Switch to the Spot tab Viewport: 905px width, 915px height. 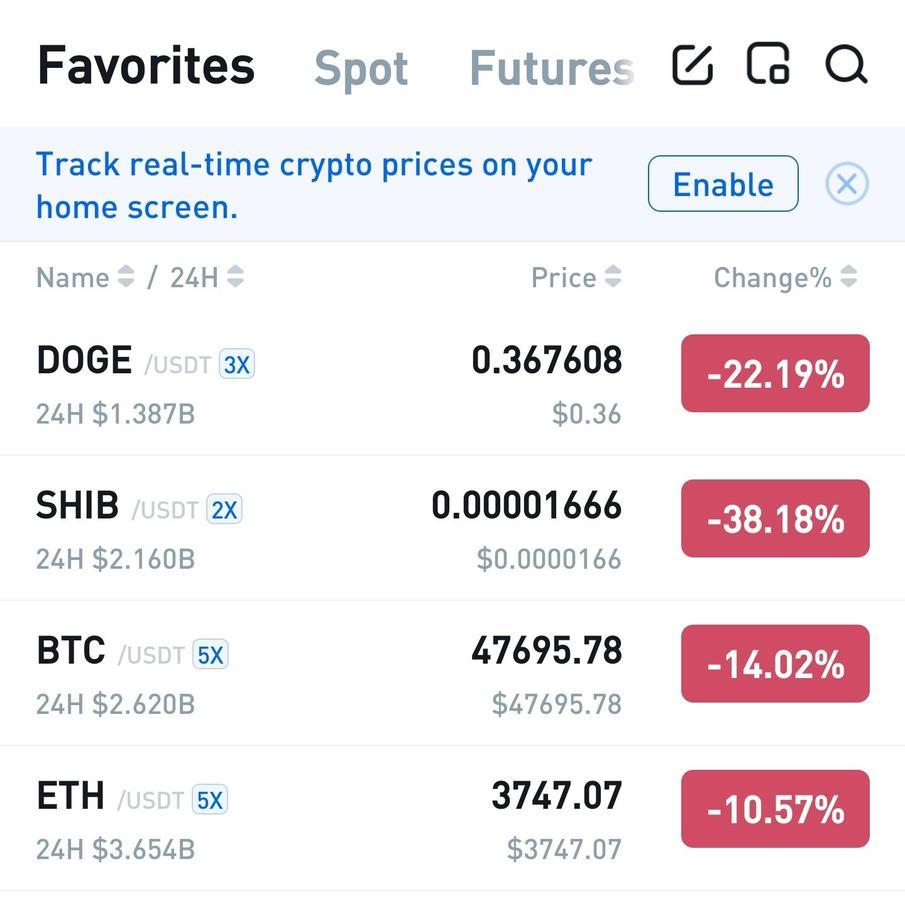(x=361, y=69)
